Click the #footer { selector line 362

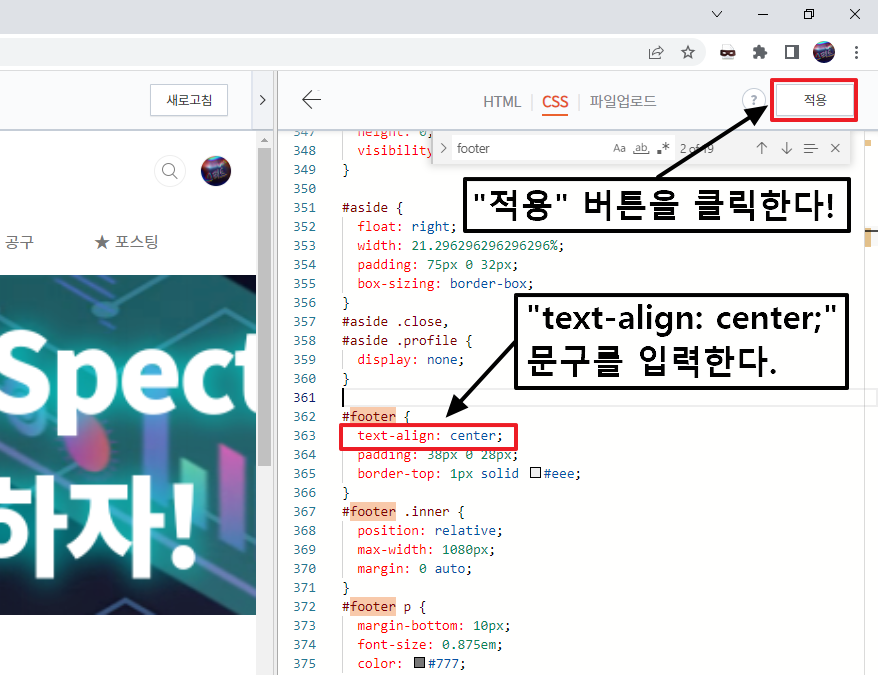(376, 417)
